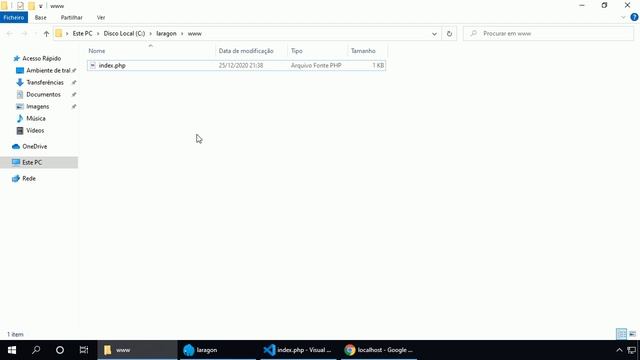Click the Quick Access new folder icon
640x360 pixels.
pyautogui.click(x=31, y=6)
